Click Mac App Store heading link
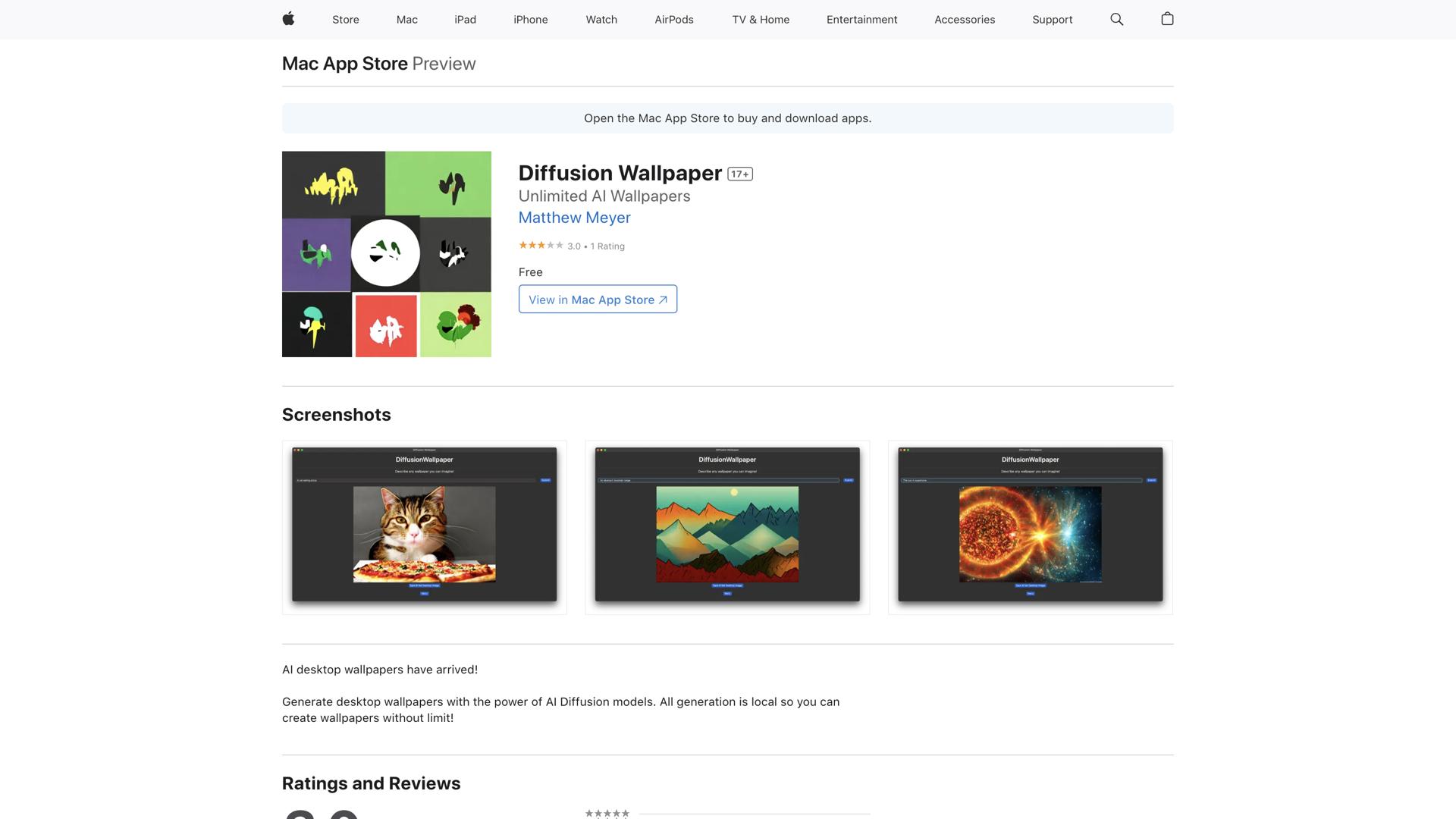The height and width of the screenshot is (819, 1456). point(344,64)
